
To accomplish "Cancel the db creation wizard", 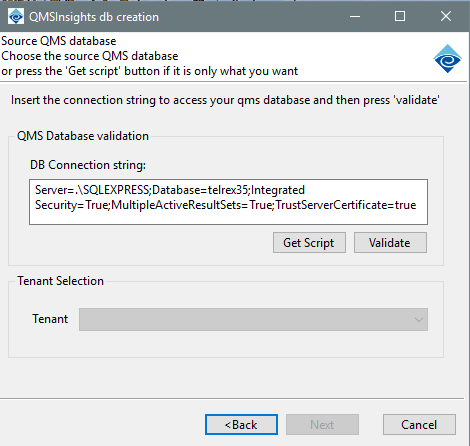I will 419,425.
